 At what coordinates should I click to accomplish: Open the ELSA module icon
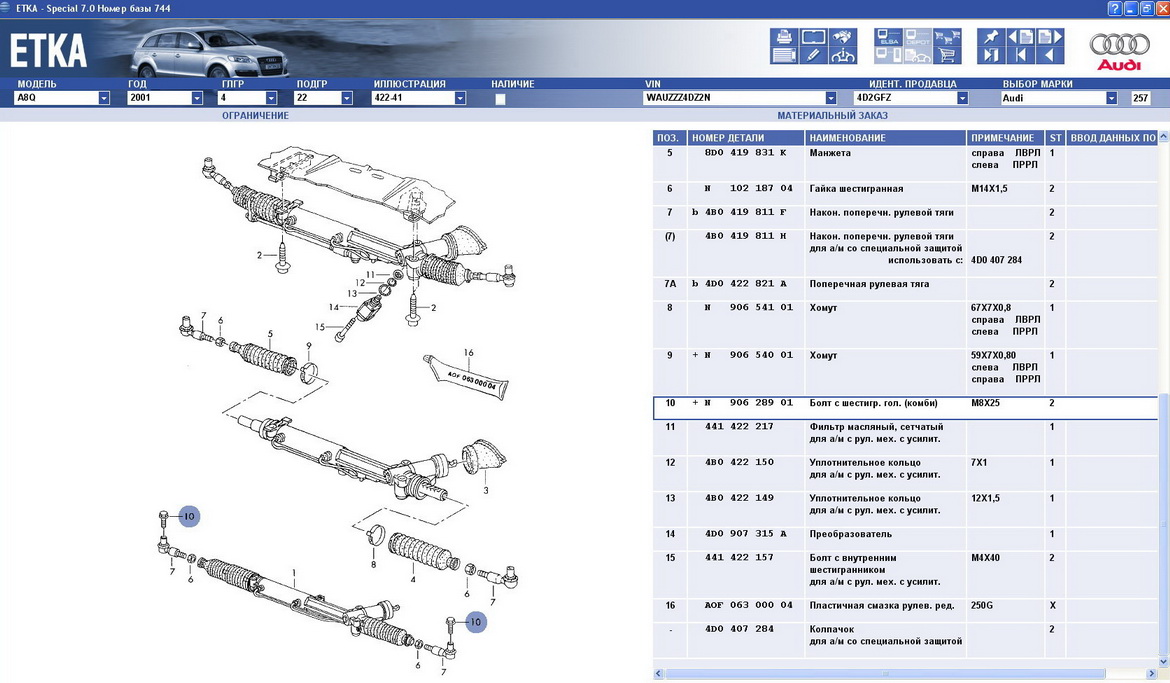point(889,38)
